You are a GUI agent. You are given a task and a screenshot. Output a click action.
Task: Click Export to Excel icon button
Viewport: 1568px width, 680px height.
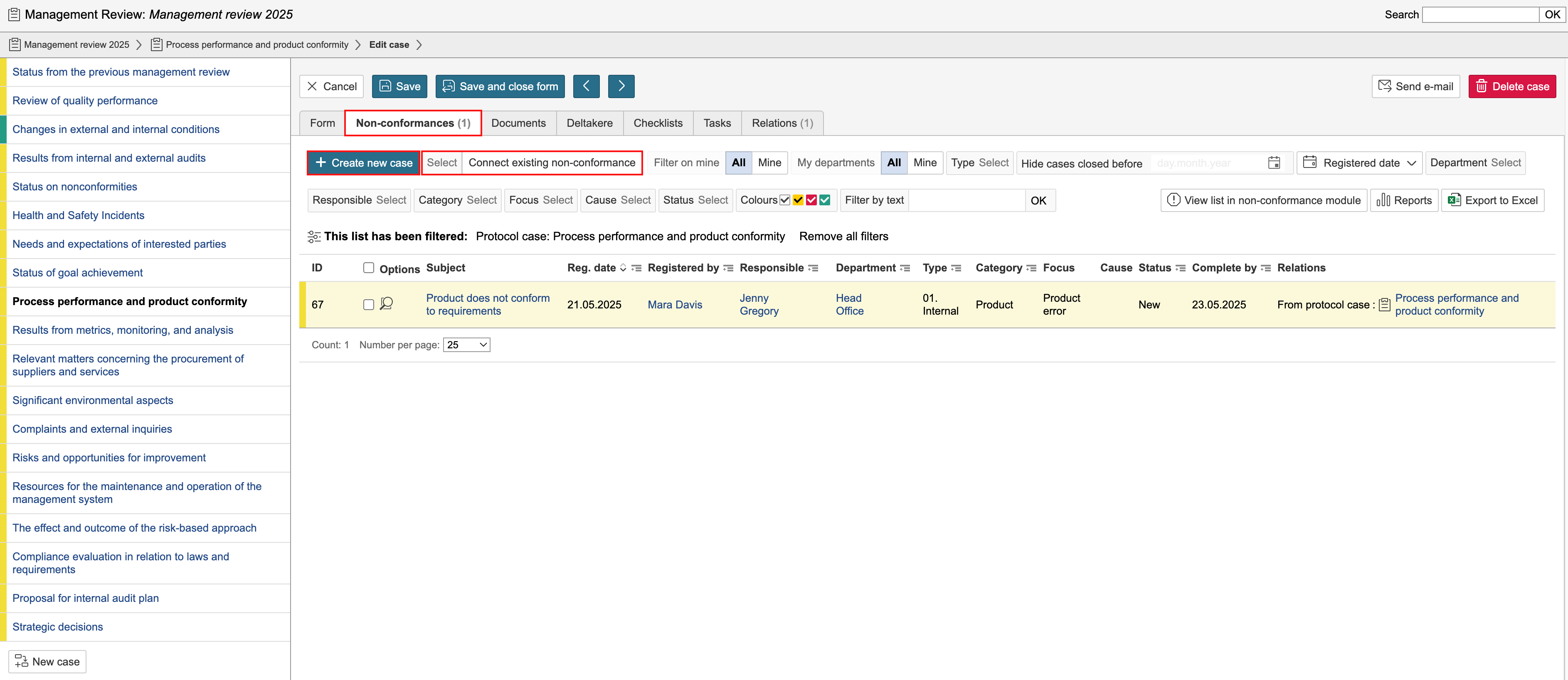1492,200
